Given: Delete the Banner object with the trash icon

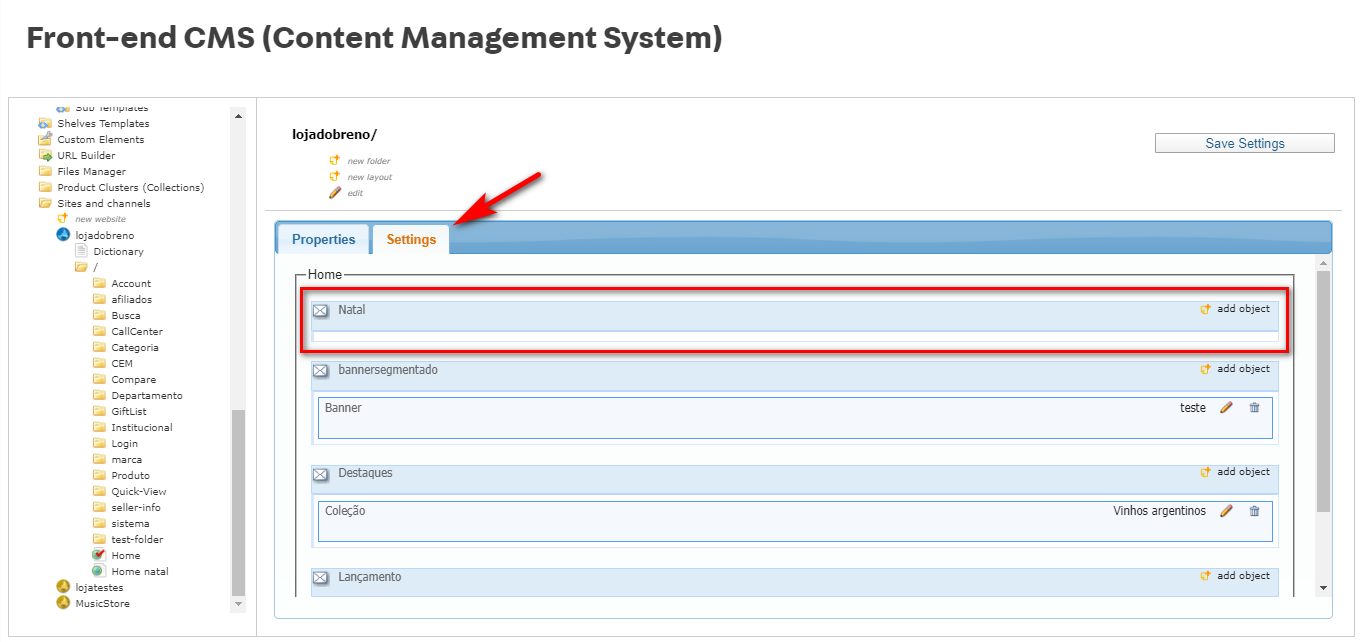Looking at the screenshot, I should click(x=1254, y=408).
